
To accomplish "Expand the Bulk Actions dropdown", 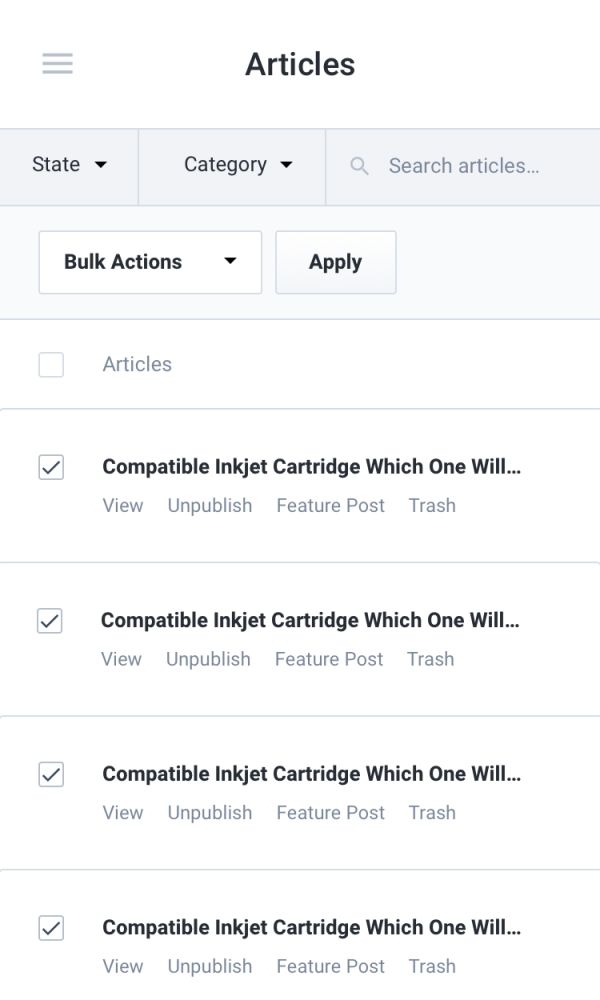I will point(150,262).
